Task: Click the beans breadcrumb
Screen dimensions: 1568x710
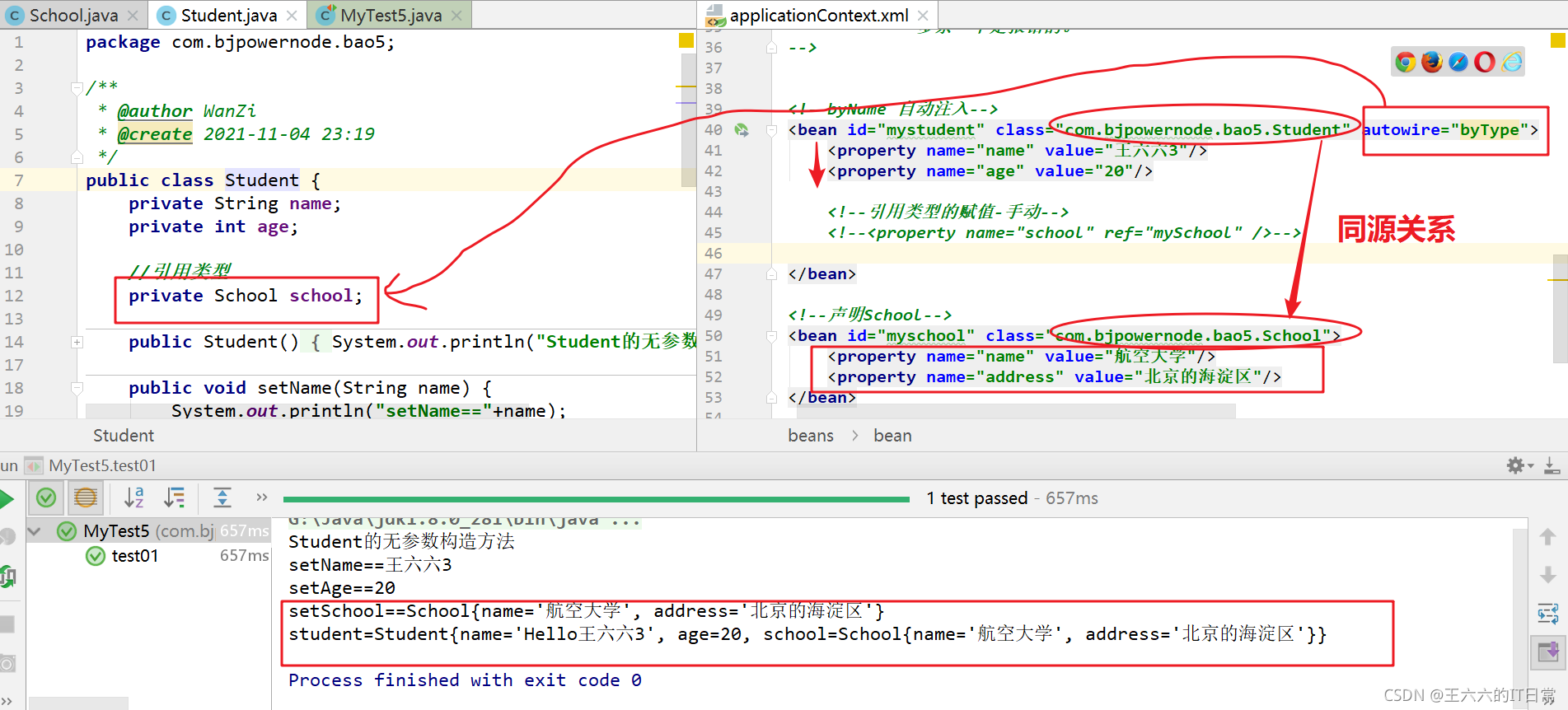Action: 811,436
